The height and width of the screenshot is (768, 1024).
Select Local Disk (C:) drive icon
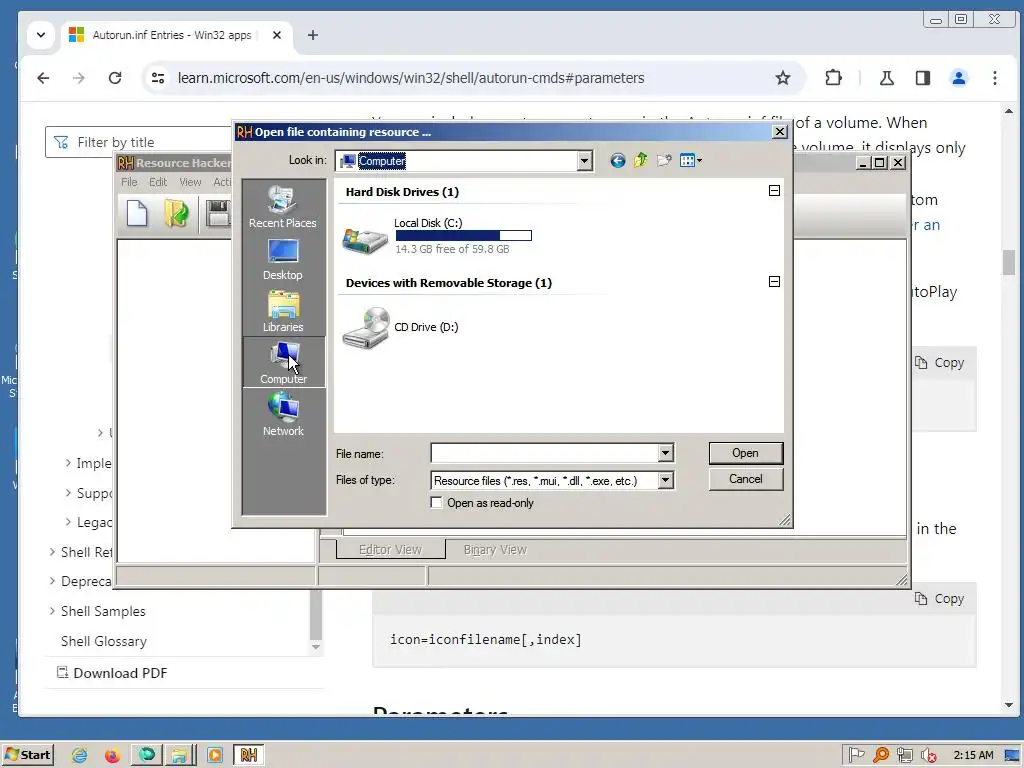tap(365, 240)
